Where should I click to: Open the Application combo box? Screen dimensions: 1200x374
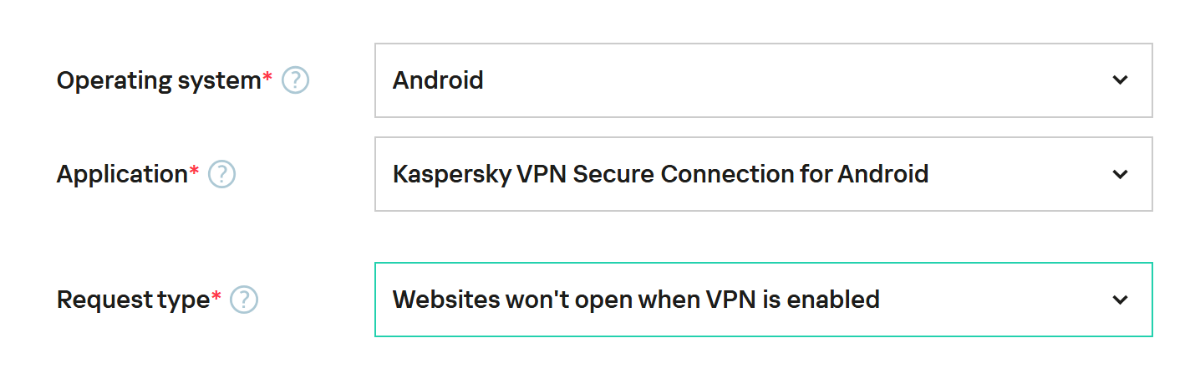click(764, 174)
